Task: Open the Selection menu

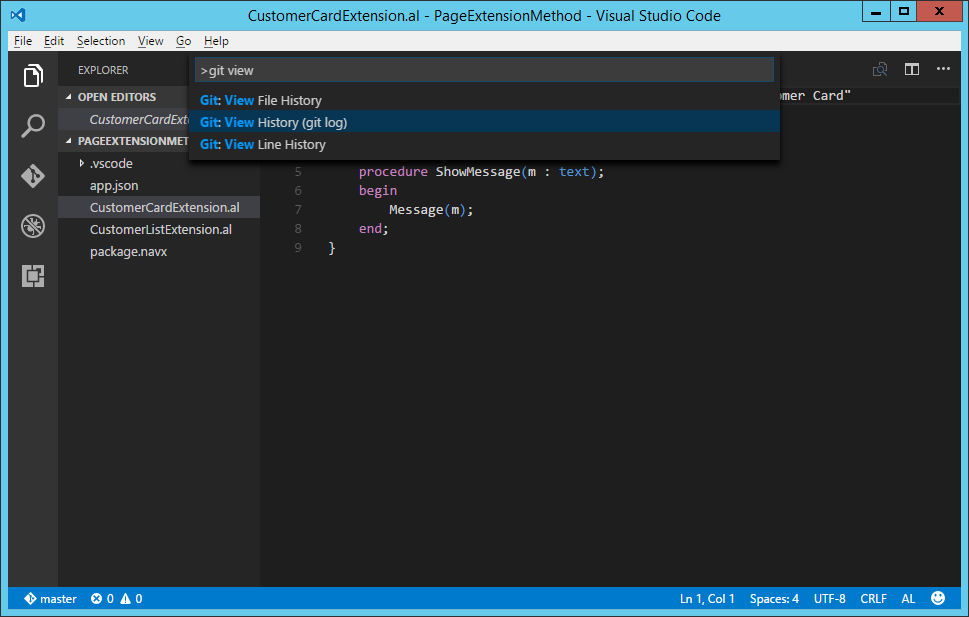Action: (x=101, y=41)
